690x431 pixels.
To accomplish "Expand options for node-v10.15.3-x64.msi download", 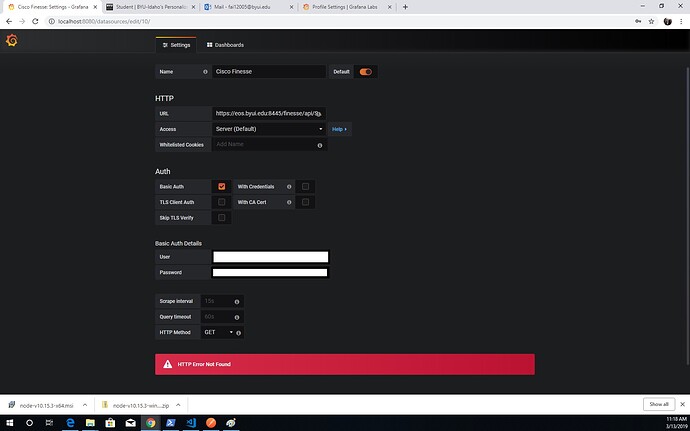I will click(85, 405).
